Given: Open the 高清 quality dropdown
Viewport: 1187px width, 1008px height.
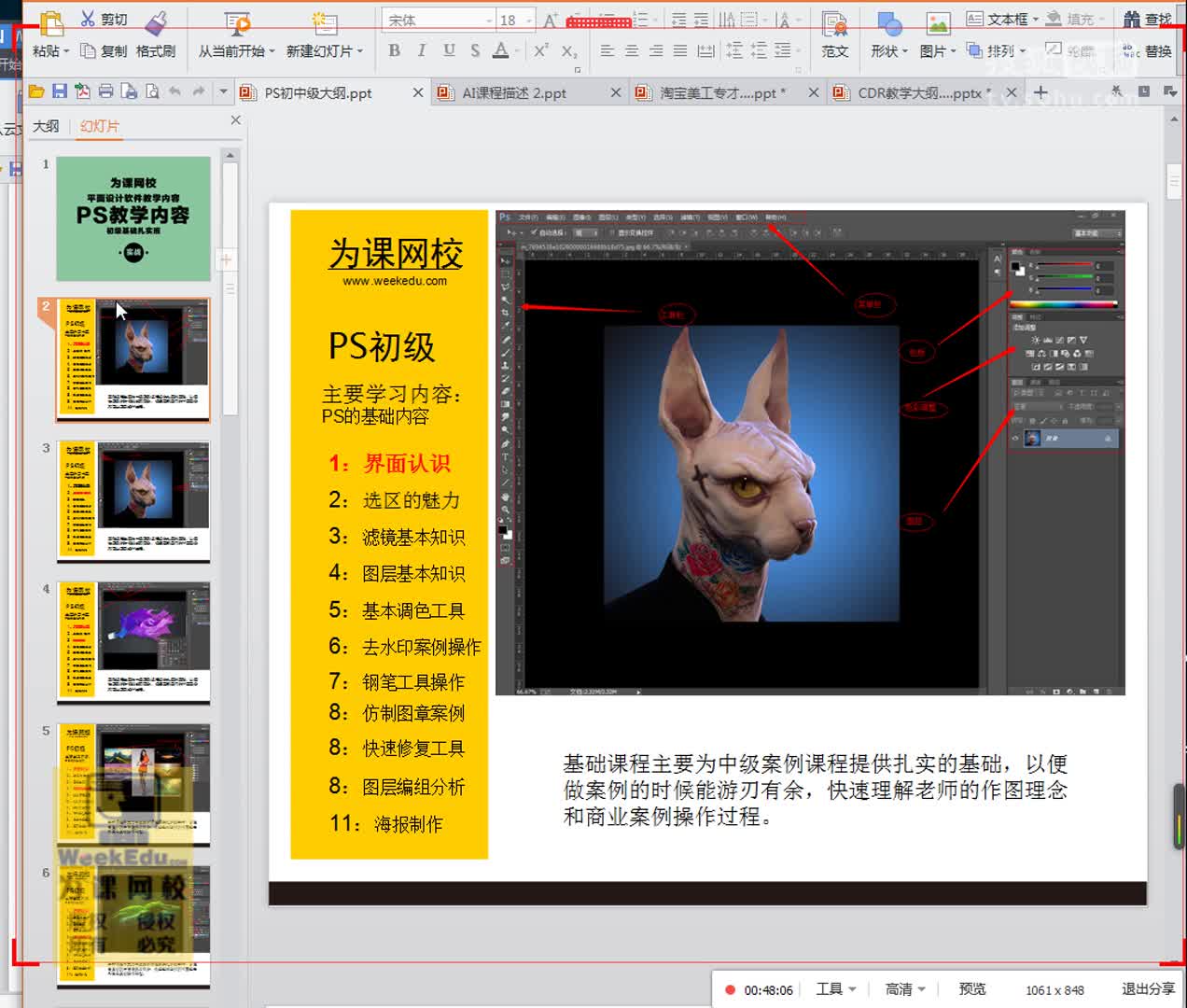Looking at the screenshot, I should (x=905, y=989).
